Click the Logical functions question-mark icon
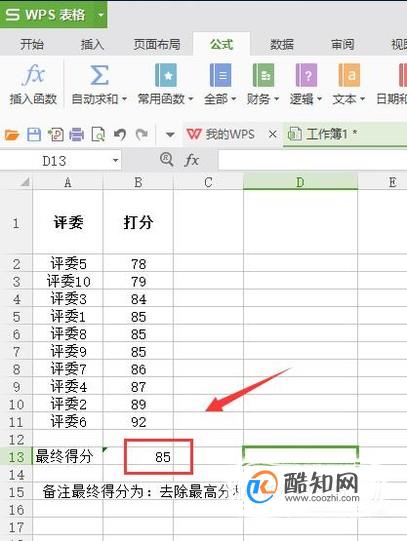 click(306, 75)
